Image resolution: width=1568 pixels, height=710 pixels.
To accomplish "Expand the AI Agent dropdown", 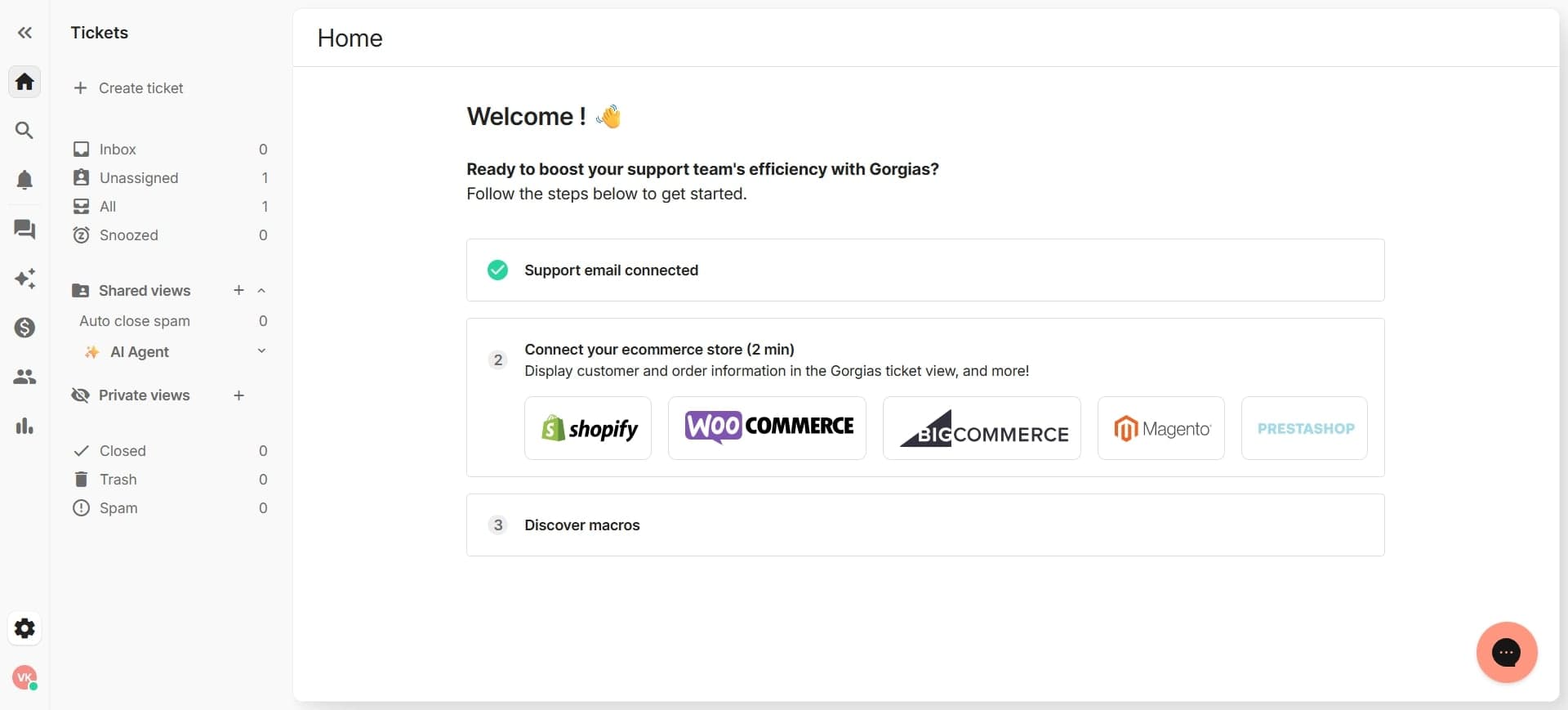I will (261, 351).
